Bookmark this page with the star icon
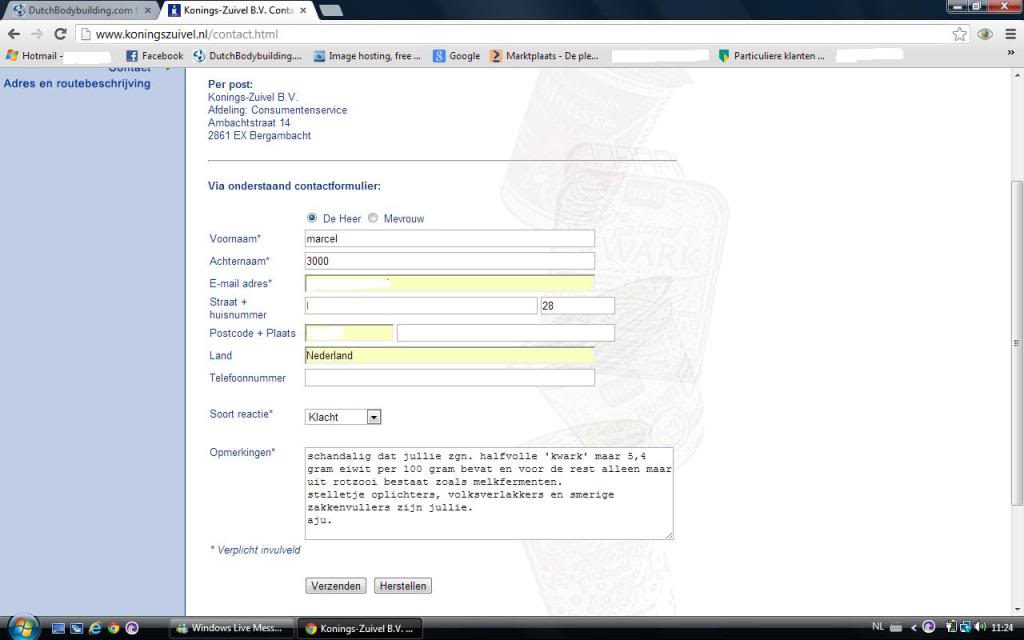This screenshot has width=1024, height=640. [x=960, y=34]
